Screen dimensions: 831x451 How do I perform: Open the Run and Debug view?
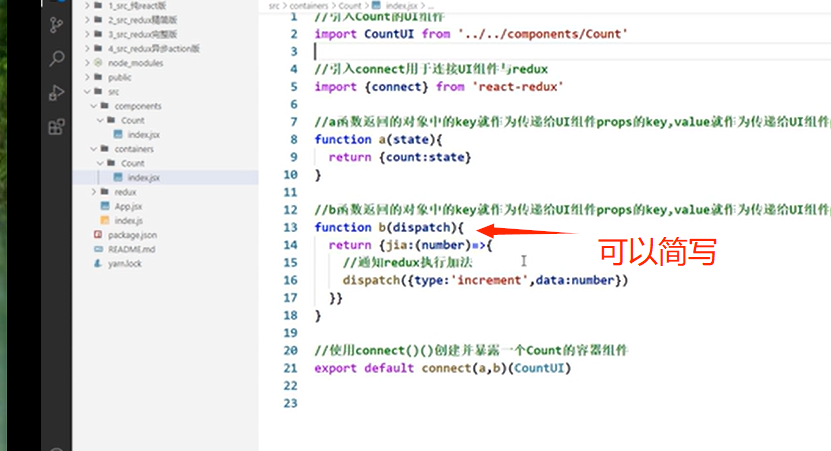click(x=56, y=93)
